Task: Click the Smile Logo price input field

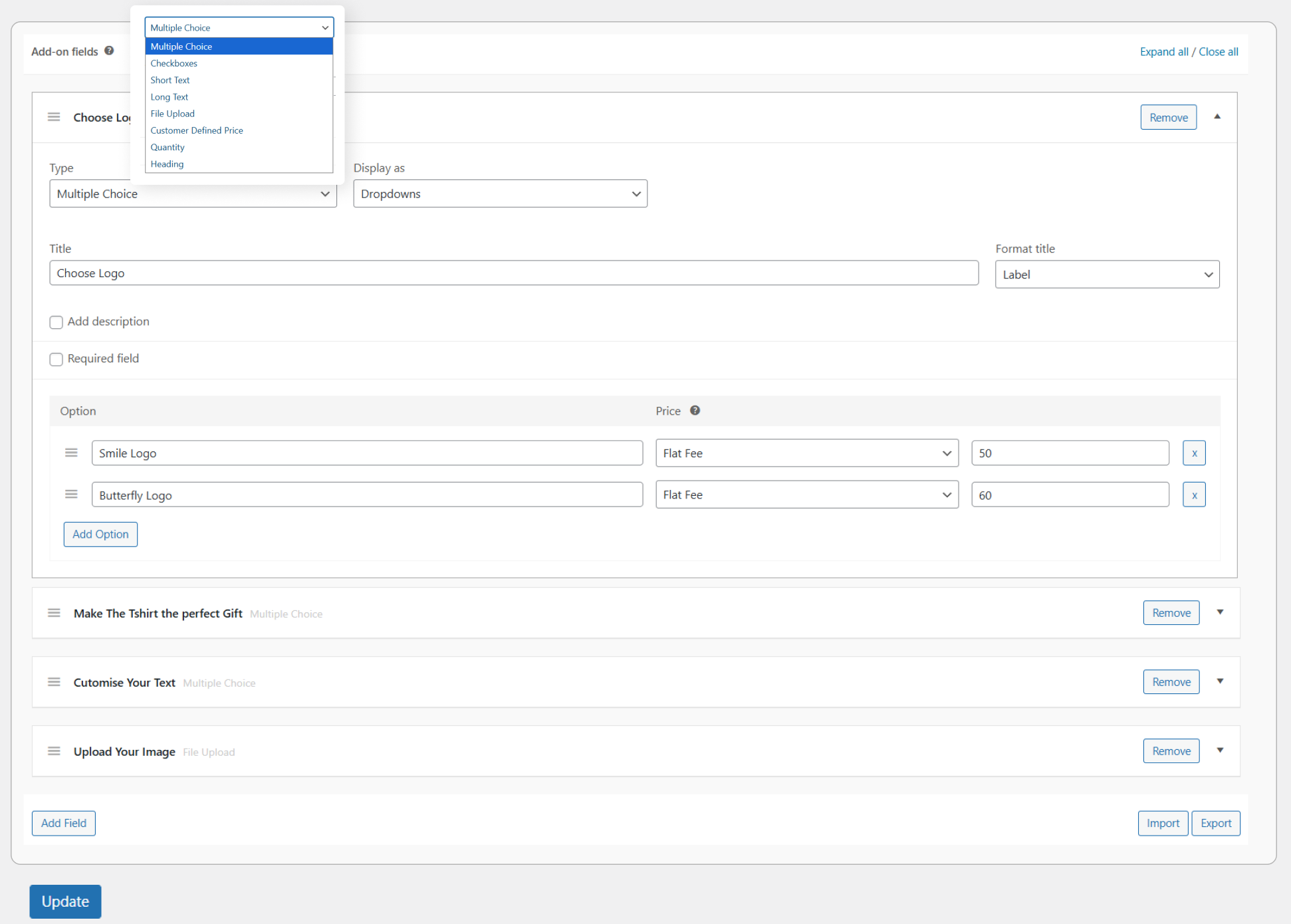Action: (x=1070, y=453)
